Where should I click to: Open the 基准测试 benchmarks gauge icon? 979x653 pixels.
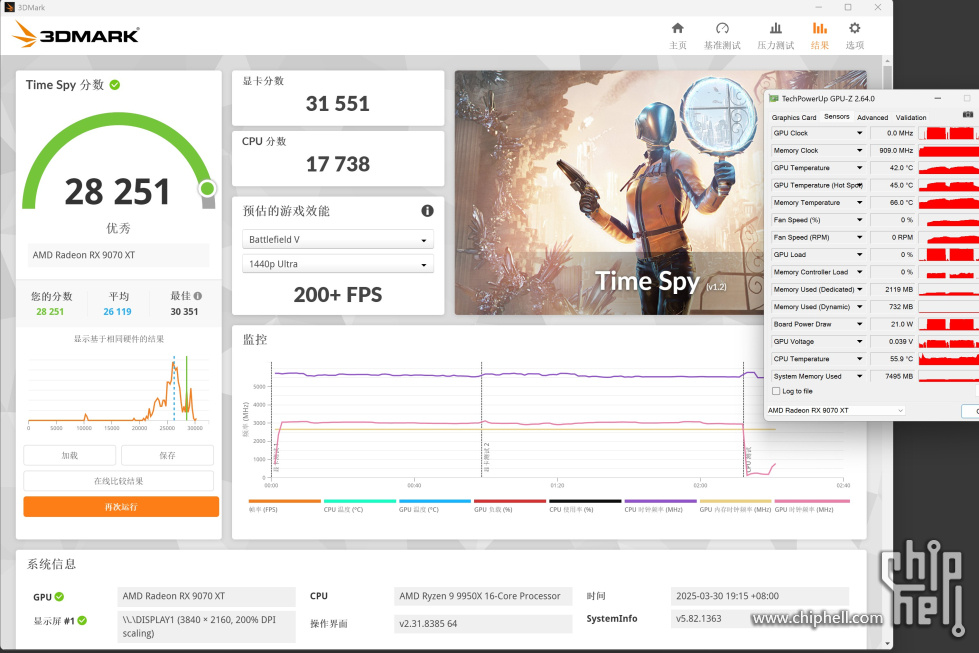(722, 28)
